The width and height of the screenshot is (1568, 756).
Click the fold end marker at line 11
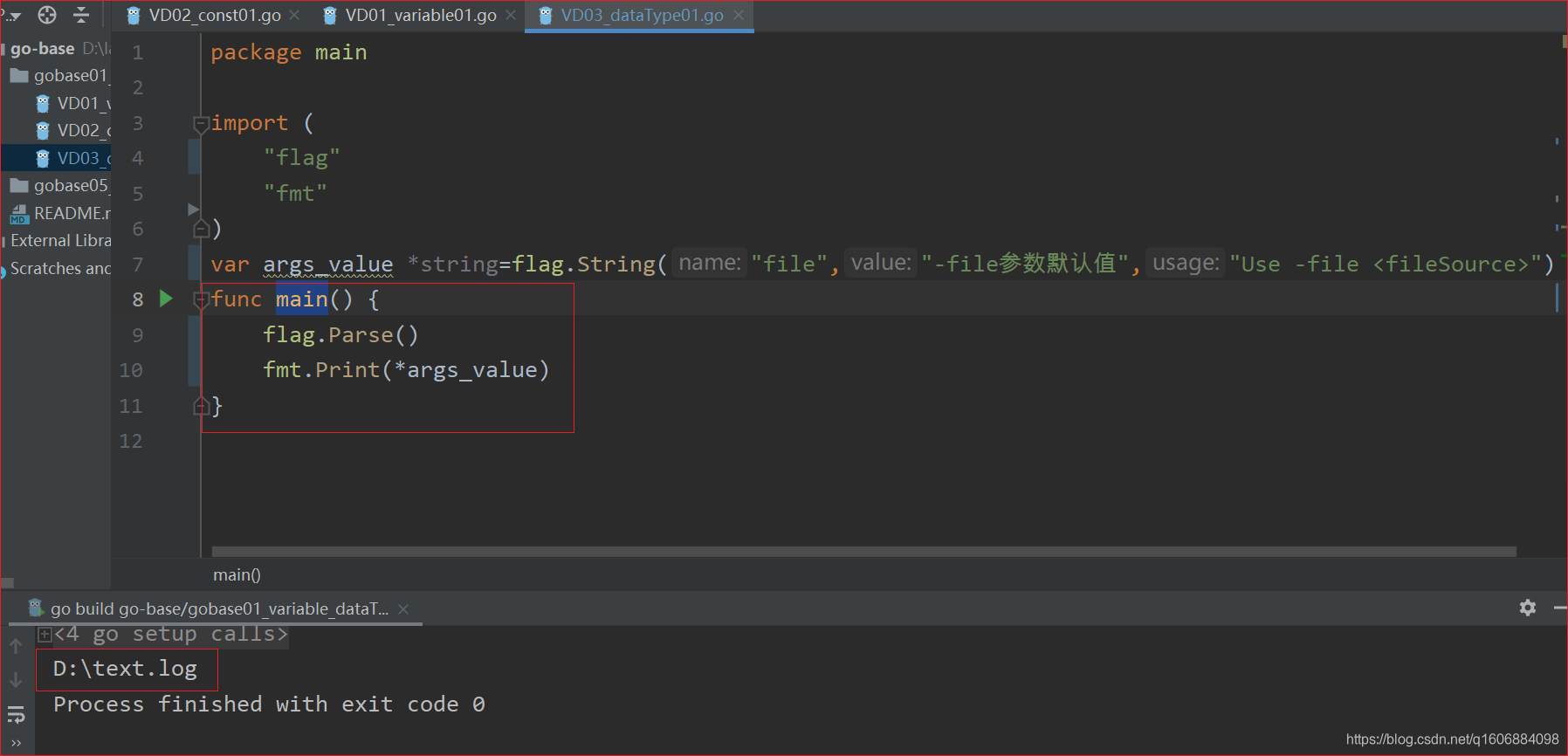click(200, 406)
